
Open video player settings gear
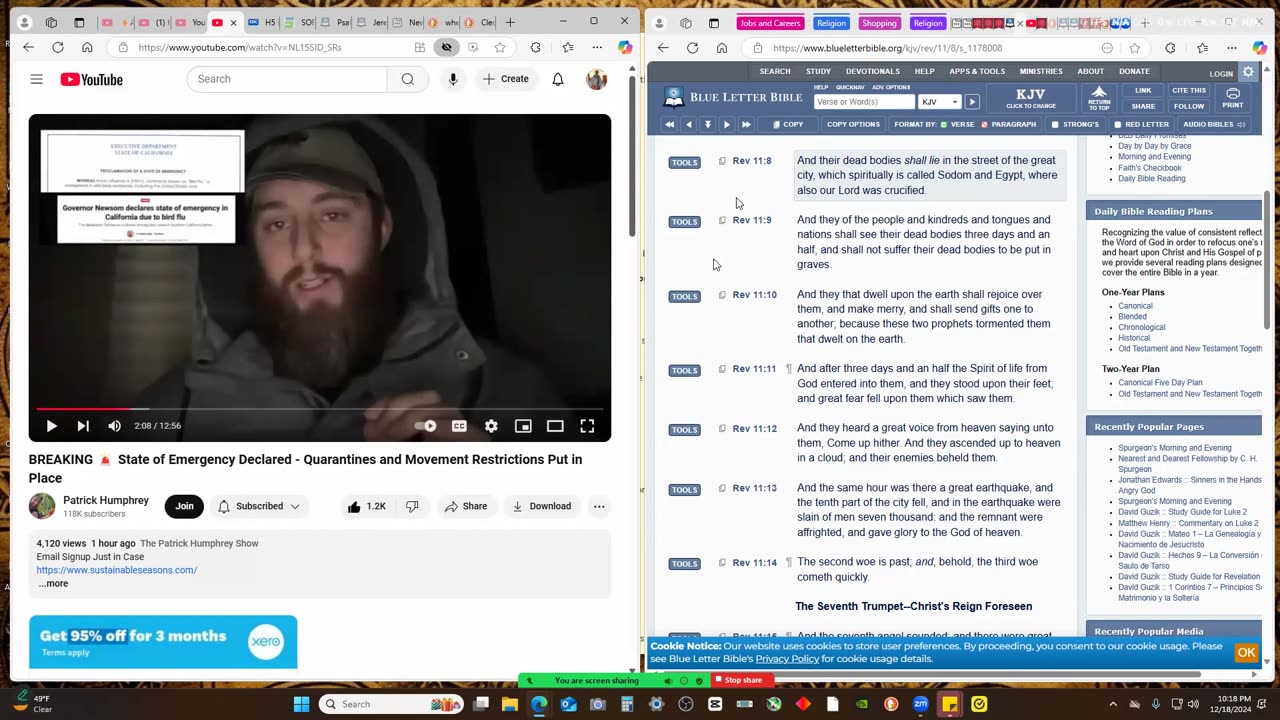(491, 426)
